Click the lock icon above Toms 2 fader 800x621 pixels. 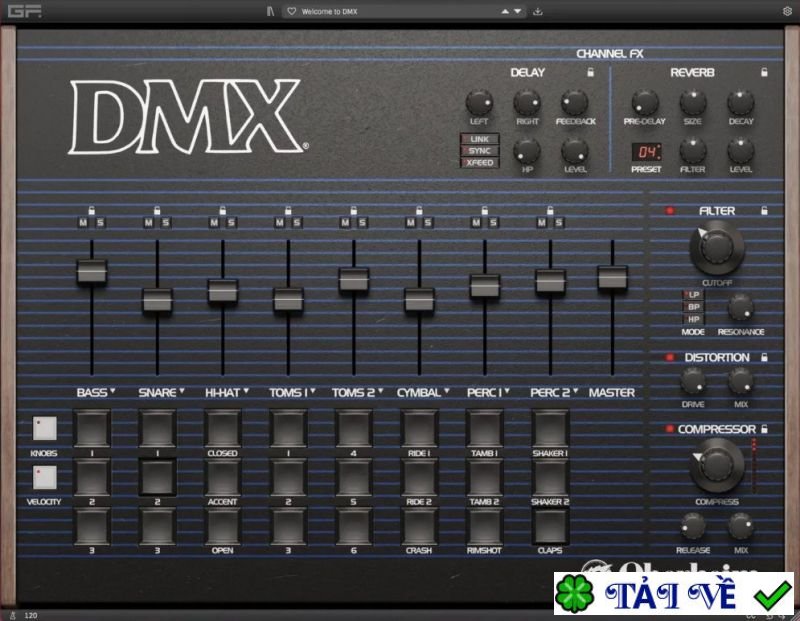(354, 210)
